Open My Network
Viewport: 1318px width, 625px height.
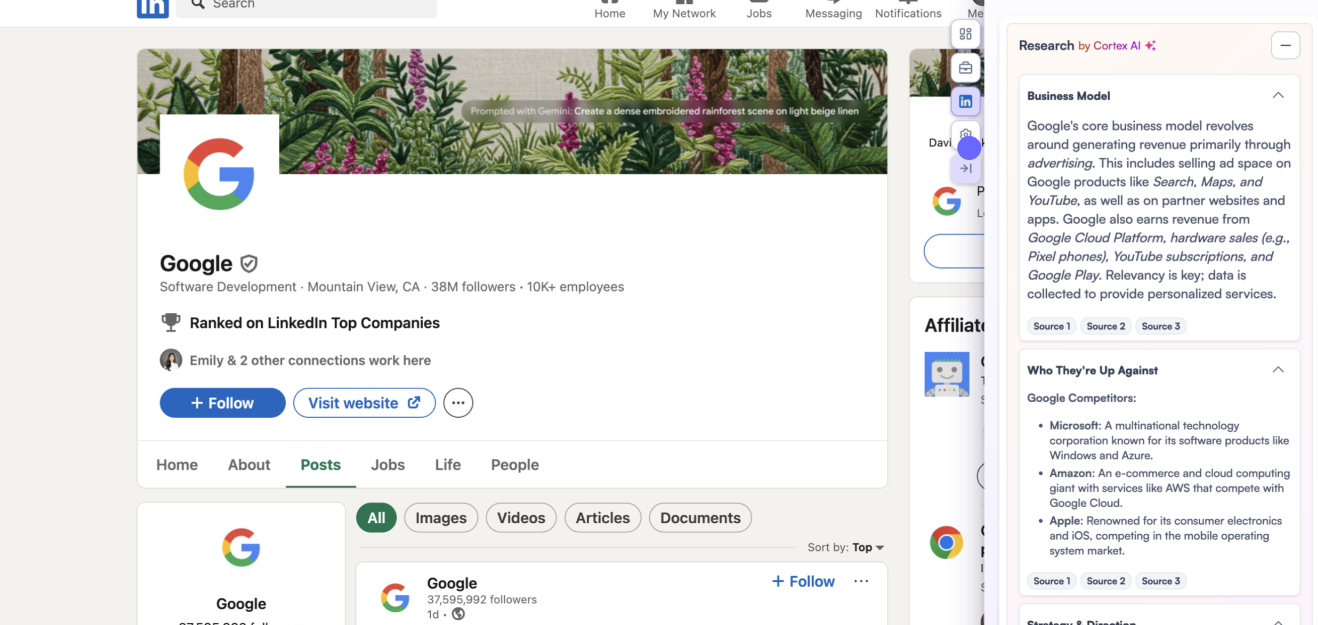click(684, 10)
